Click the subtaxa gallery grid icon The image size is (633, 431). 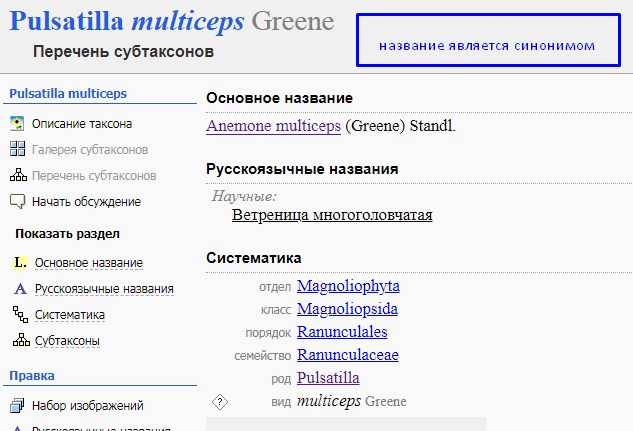(x=17, y=150)
